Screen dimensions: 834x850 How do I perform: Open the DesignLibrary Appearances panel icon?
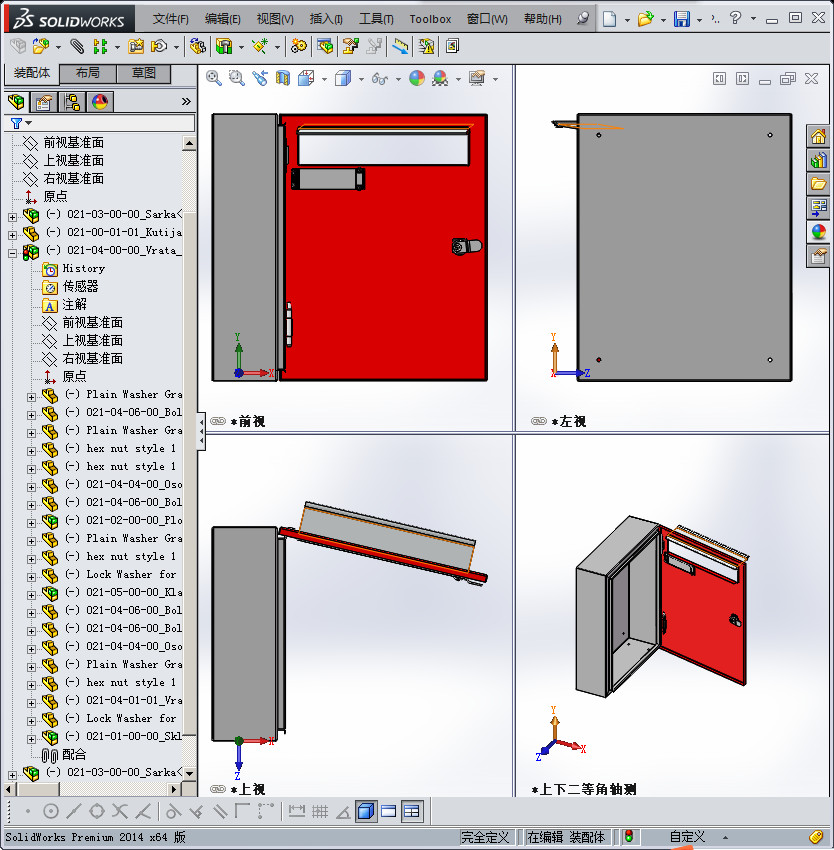click(x=100, y=101)
